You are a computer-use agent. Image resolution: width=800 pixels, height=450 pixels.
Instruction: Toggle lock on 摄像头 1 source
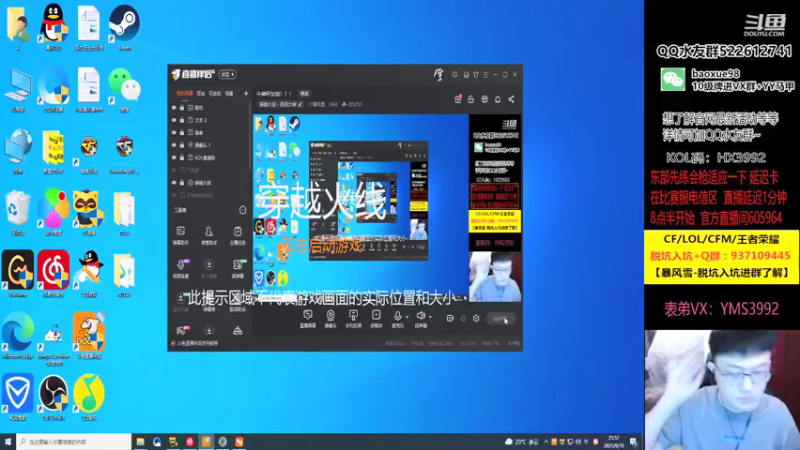click(182, 145)
